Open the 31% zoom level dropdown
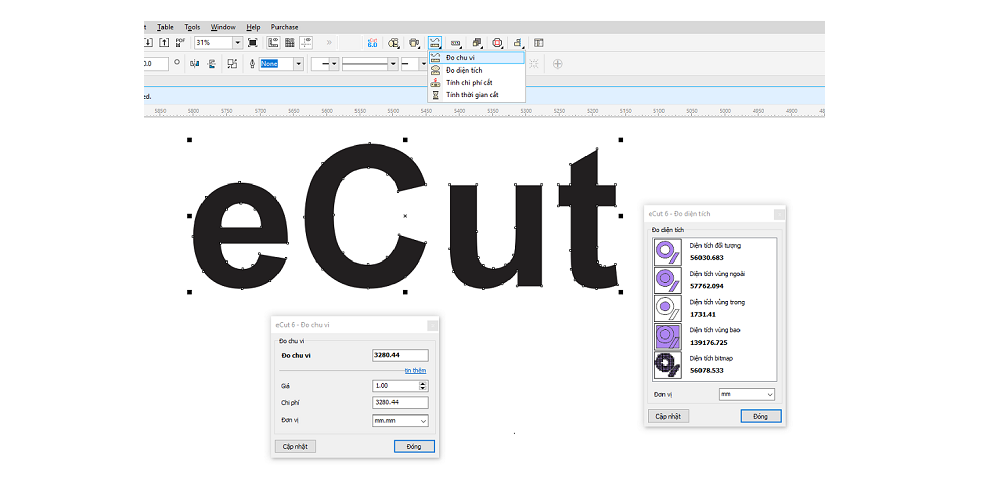 tap(237, 43)
